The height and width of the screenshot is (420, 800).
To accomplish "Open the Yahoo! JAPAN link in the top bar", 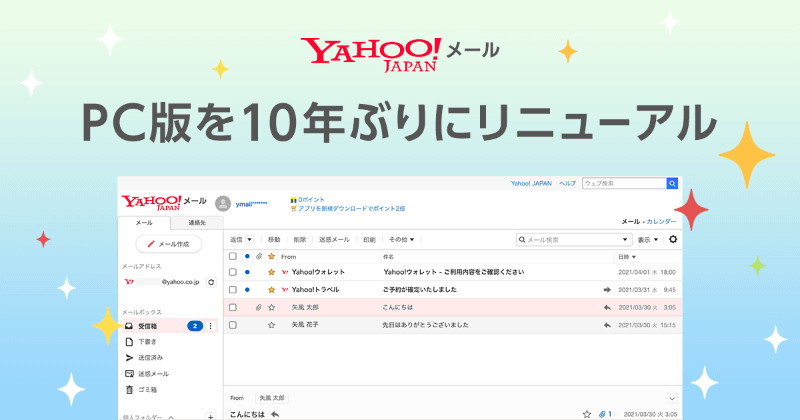I will (531, 183).
